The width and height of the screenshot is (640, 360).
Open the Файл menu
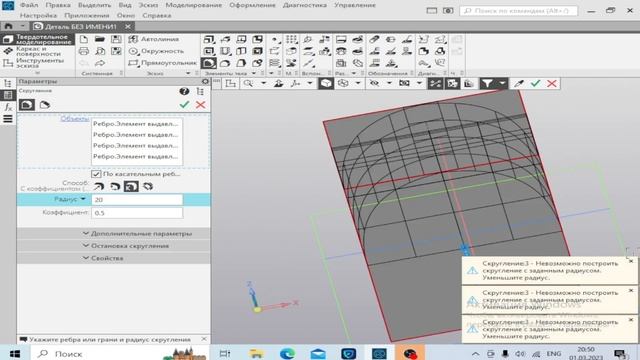(x=29, y=5)
